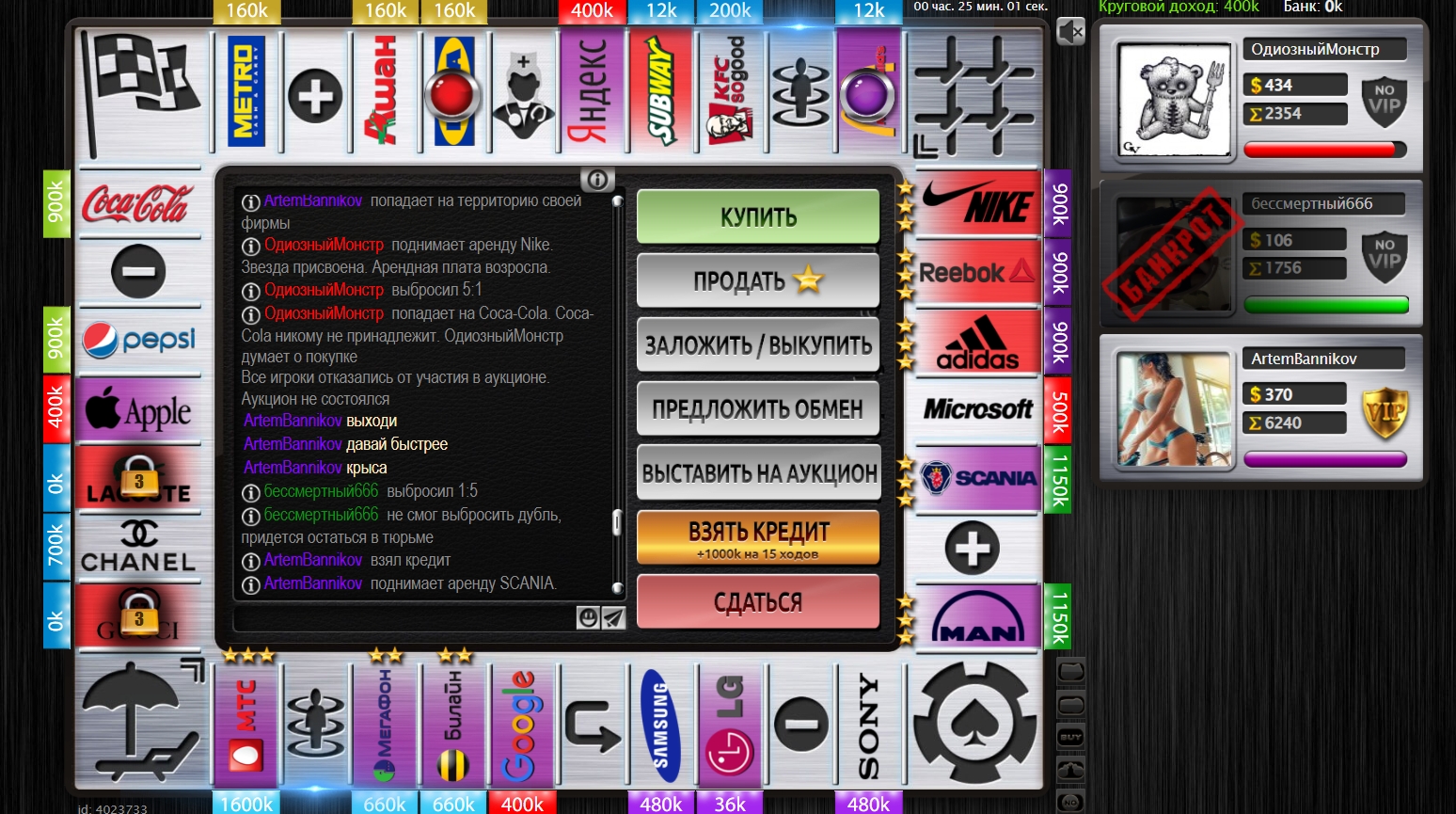Image resolution: width=1456 pixels, height=814 pixels.
Task: Click the IKEA cell with red button
Action: pos(454,92)
